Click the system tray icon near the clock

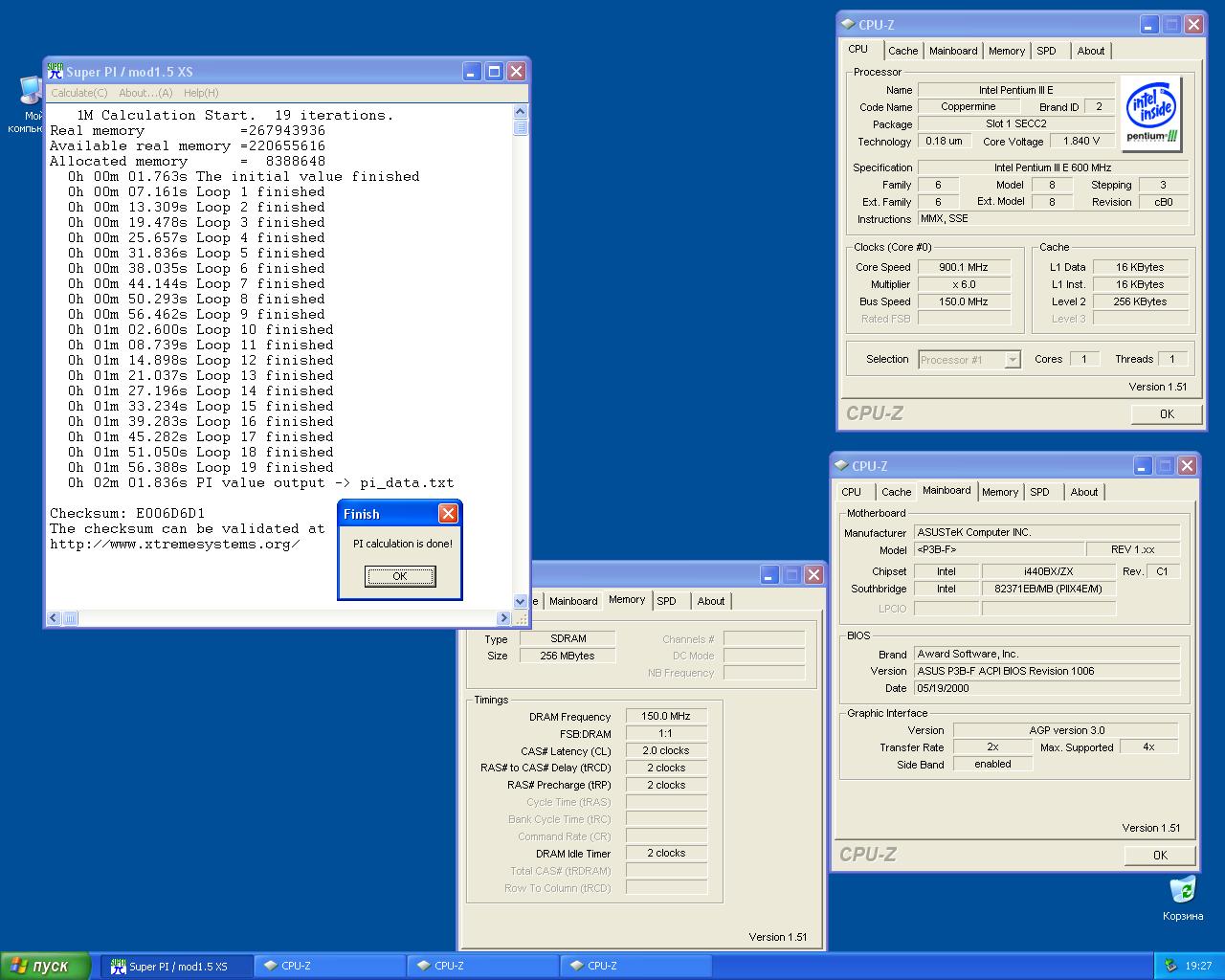(1170, 966)
